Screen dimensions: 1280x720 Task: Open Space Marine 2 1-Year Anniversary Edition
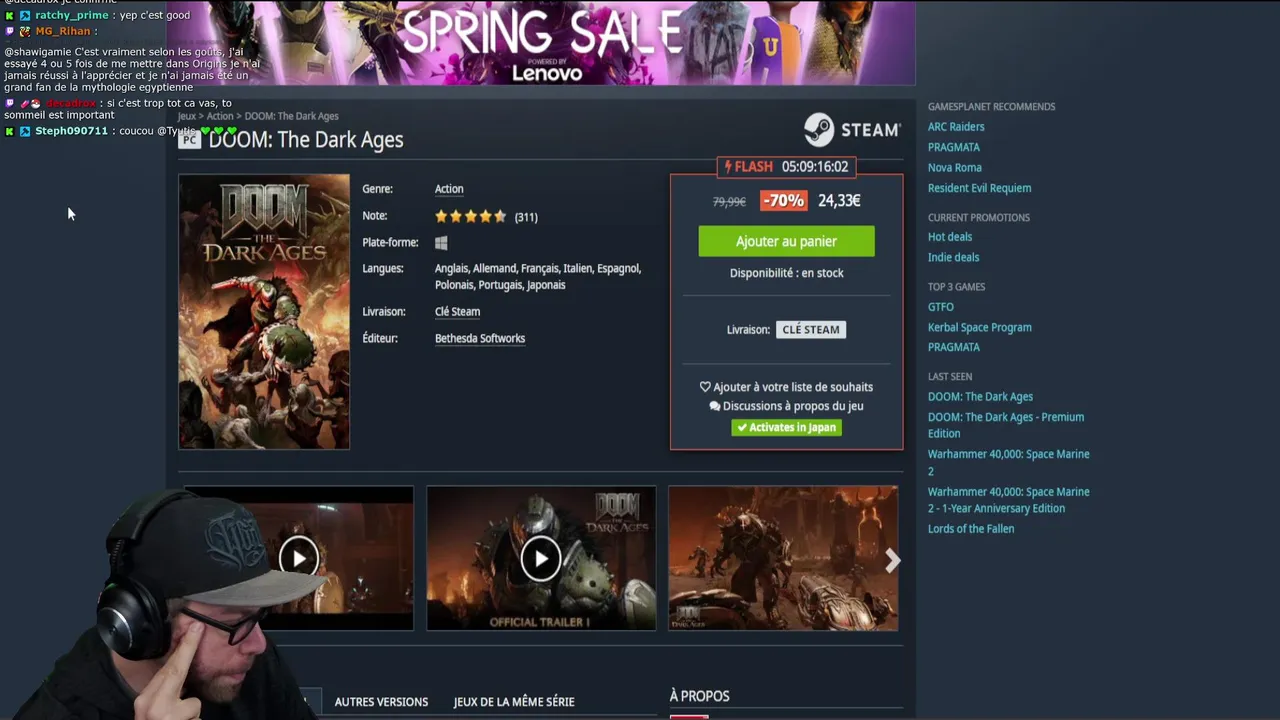point(1008,500)
